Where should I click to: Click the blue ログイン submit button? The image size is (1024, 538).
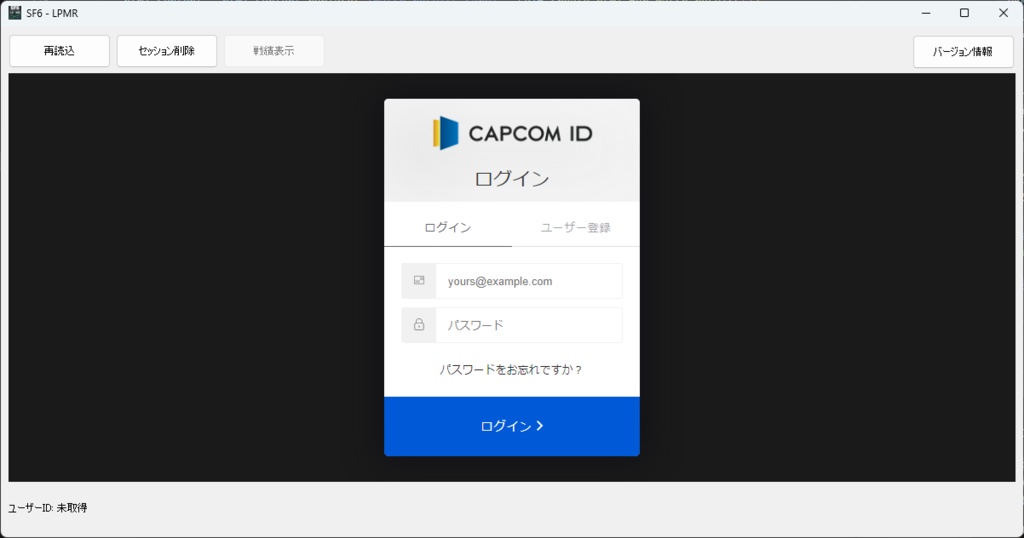click(512, 426)
